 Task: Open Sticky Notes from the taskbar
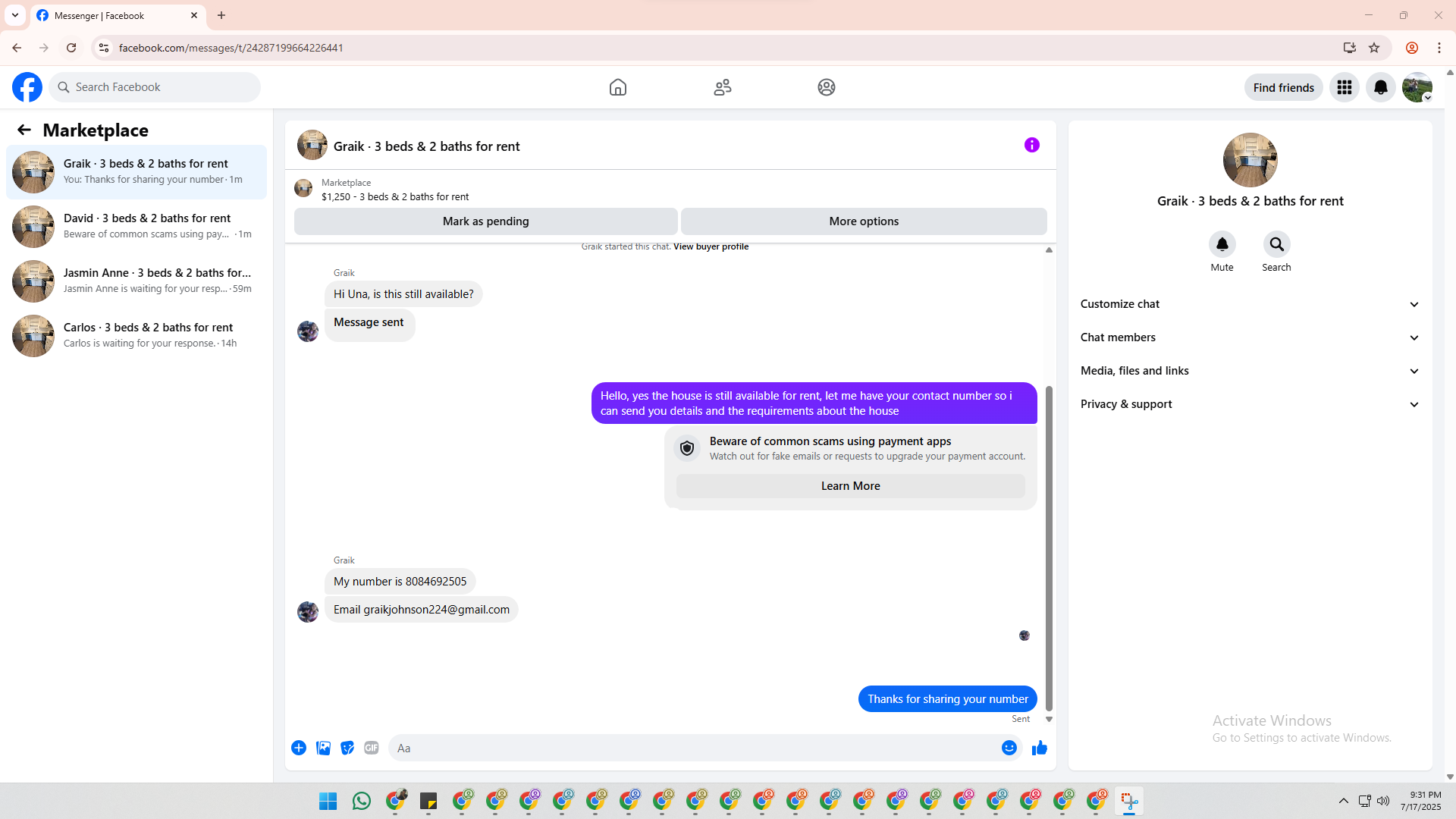(428, 801)
